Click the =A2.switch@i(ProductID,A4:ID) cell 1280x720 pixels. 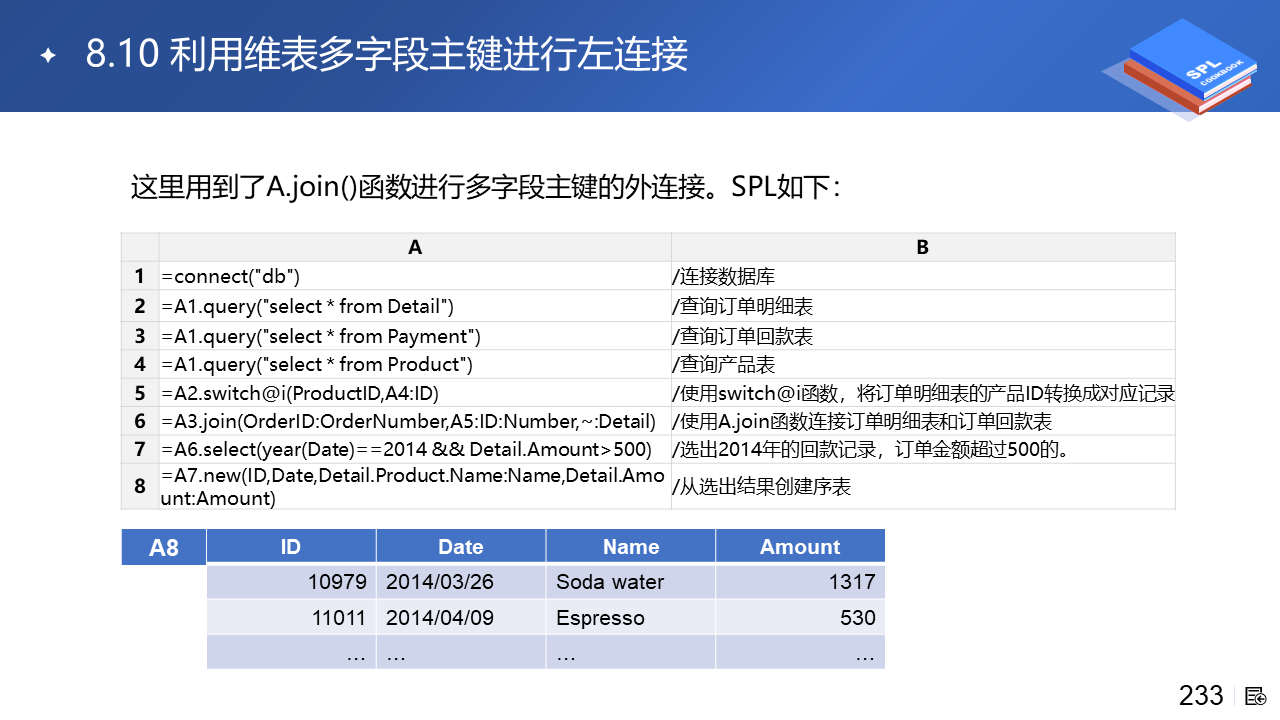coord(415,393)
